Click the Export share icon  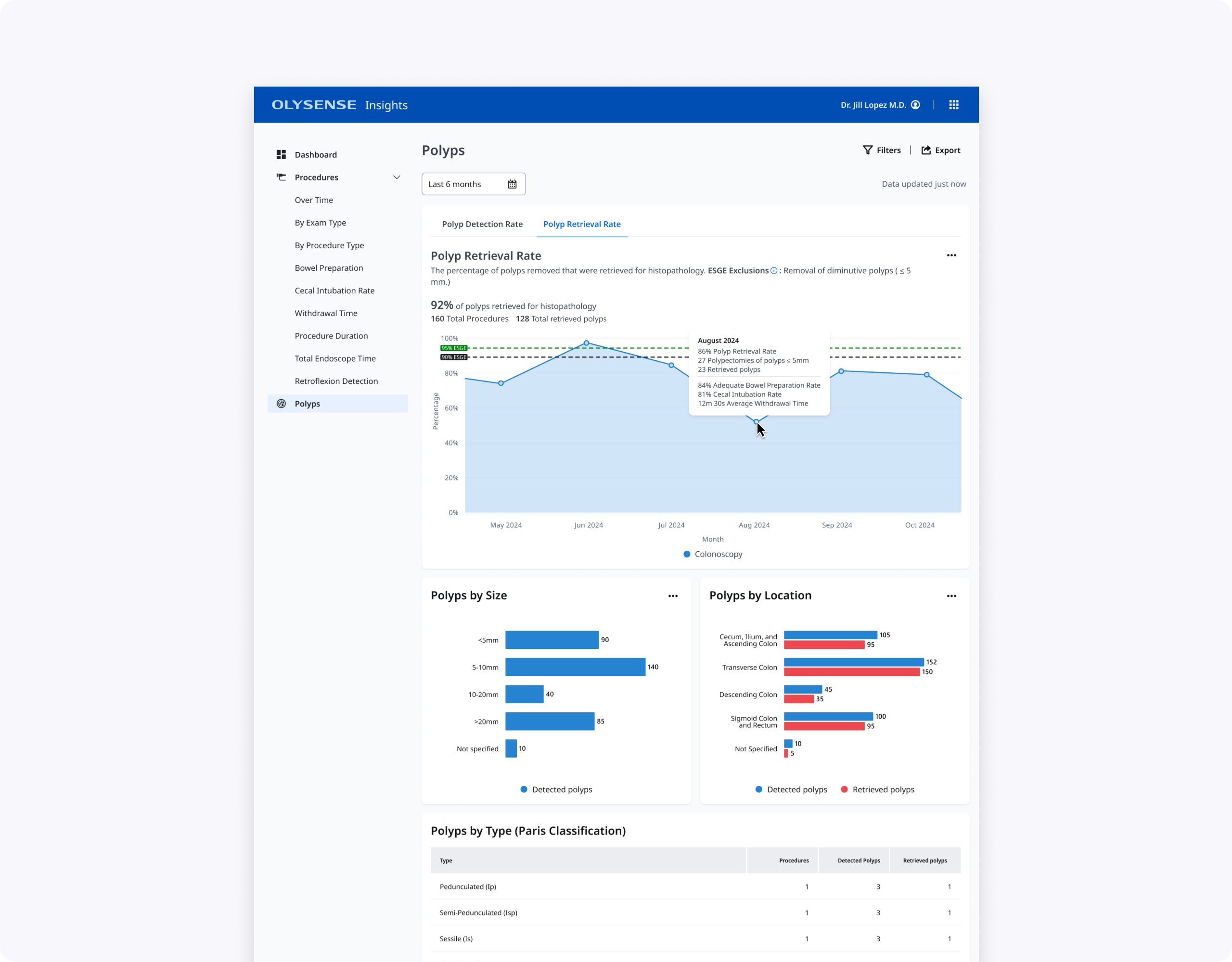(x=926, y=150)
